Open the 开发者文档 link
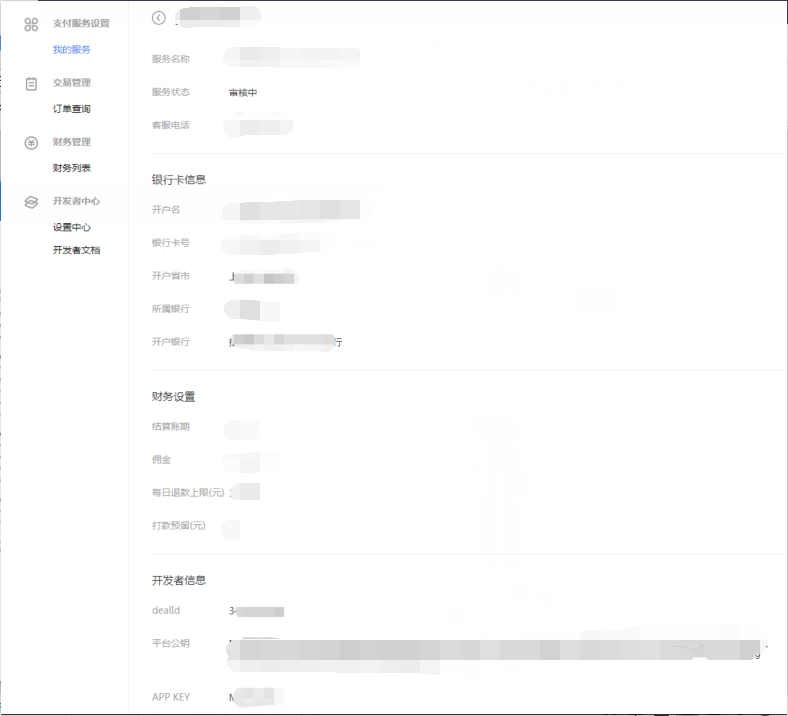The image size is (788, 716). coord(76,250)
